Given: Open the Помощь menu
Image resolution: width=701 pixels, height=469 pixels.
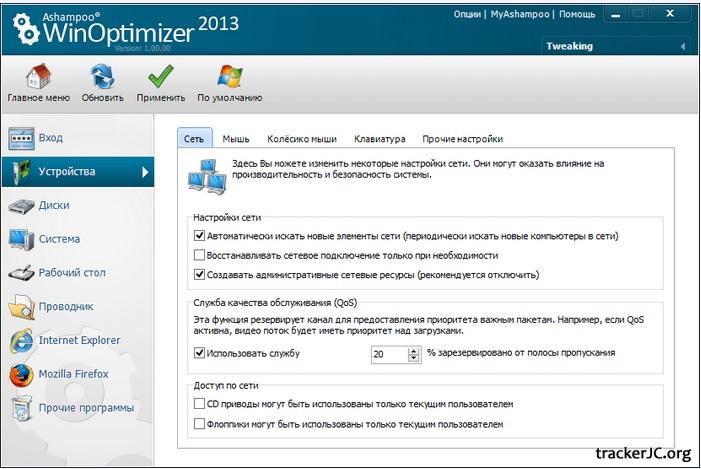Looking at the screenshot, I should pos(577,14).
